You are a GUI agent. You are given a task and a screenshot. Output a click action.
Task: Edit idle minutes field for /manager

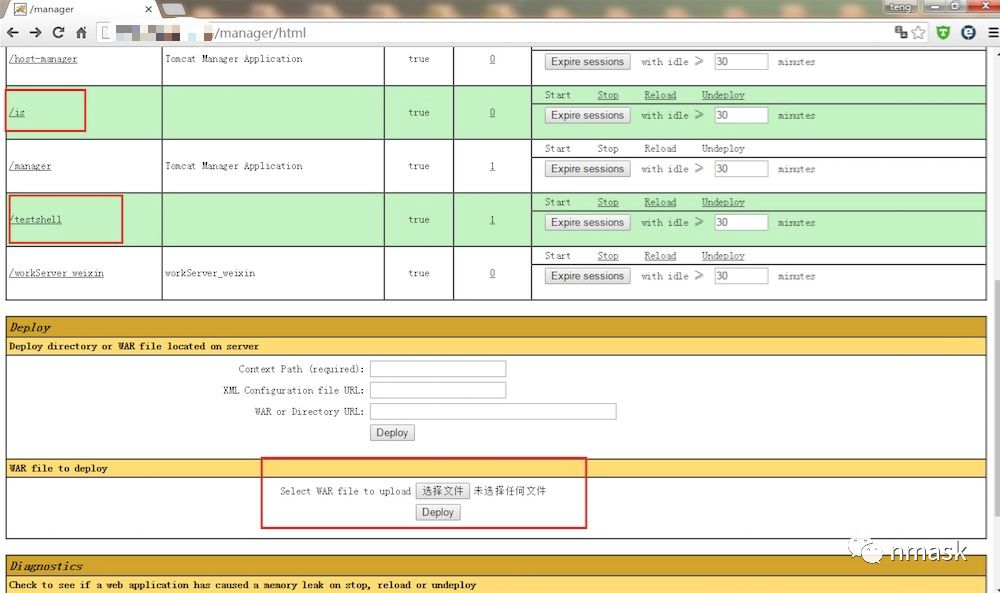pos(741,169)
